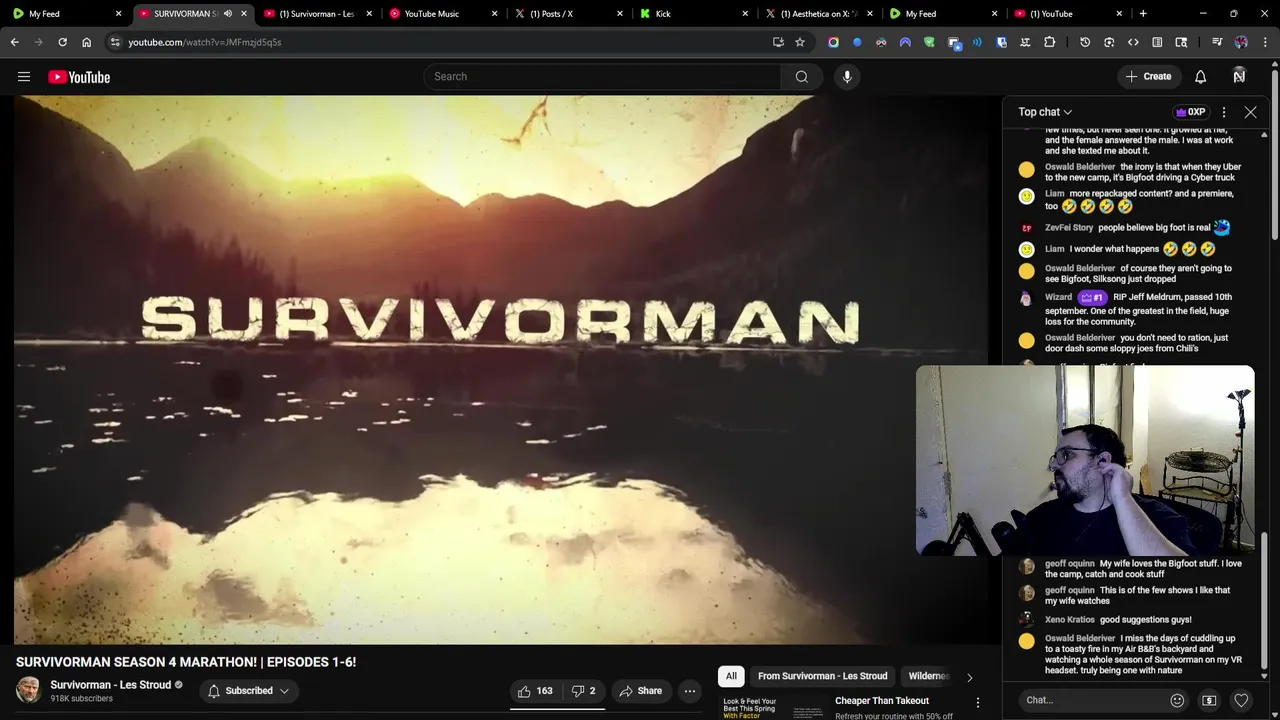The height and width of the screenshot is (720, 1280).
Task: Like the video with thumbs up
Action: click(535, 691)
